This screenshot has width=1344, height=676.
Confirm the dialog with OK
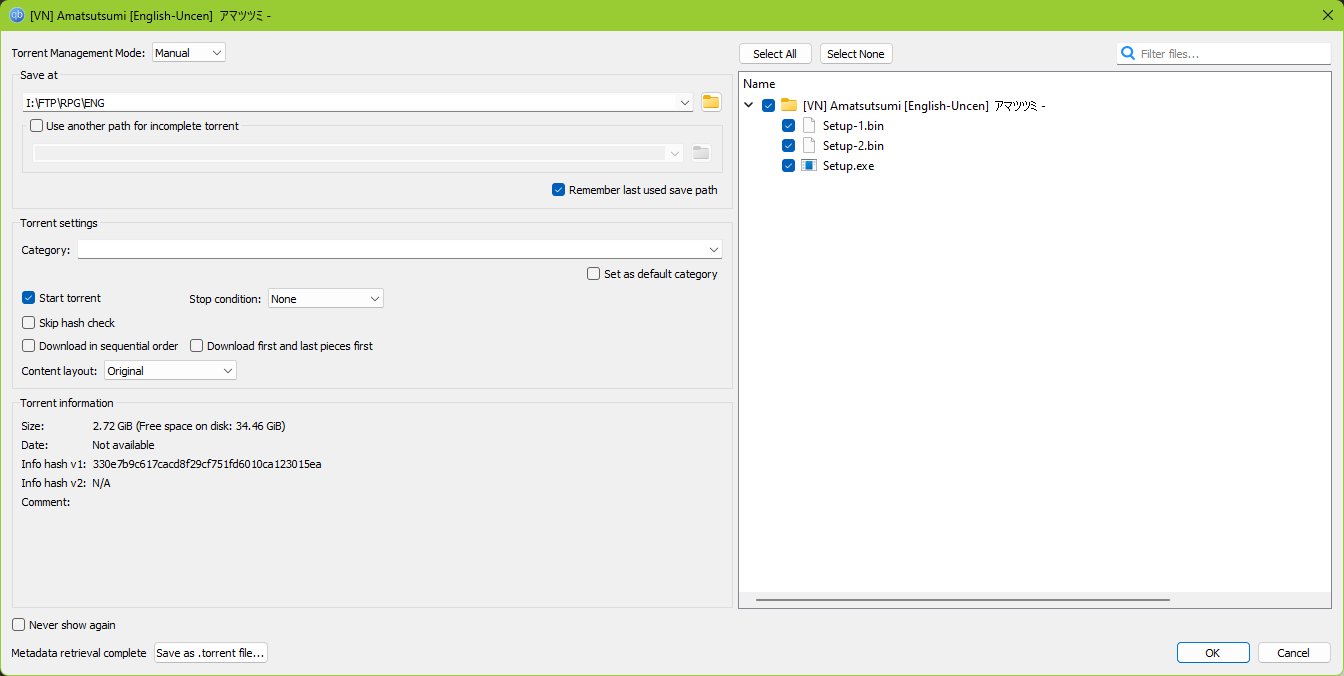(x=1213, y=653)
